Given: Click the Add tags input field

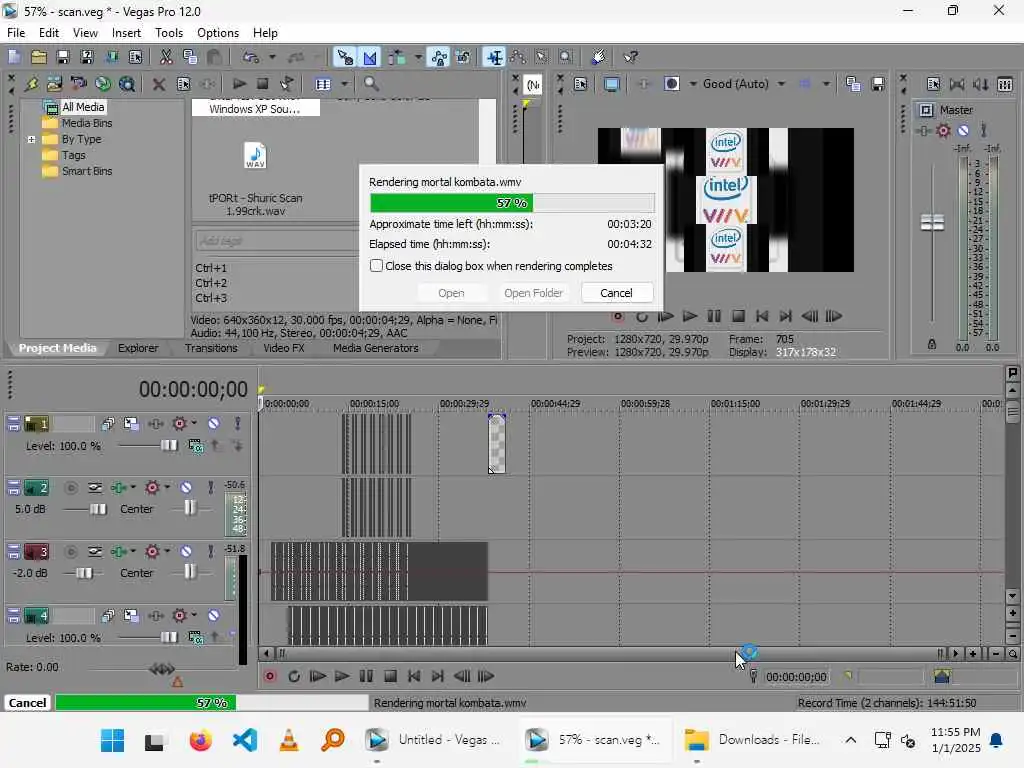Looking at the screenshot, I should click(x=277, y=240).
